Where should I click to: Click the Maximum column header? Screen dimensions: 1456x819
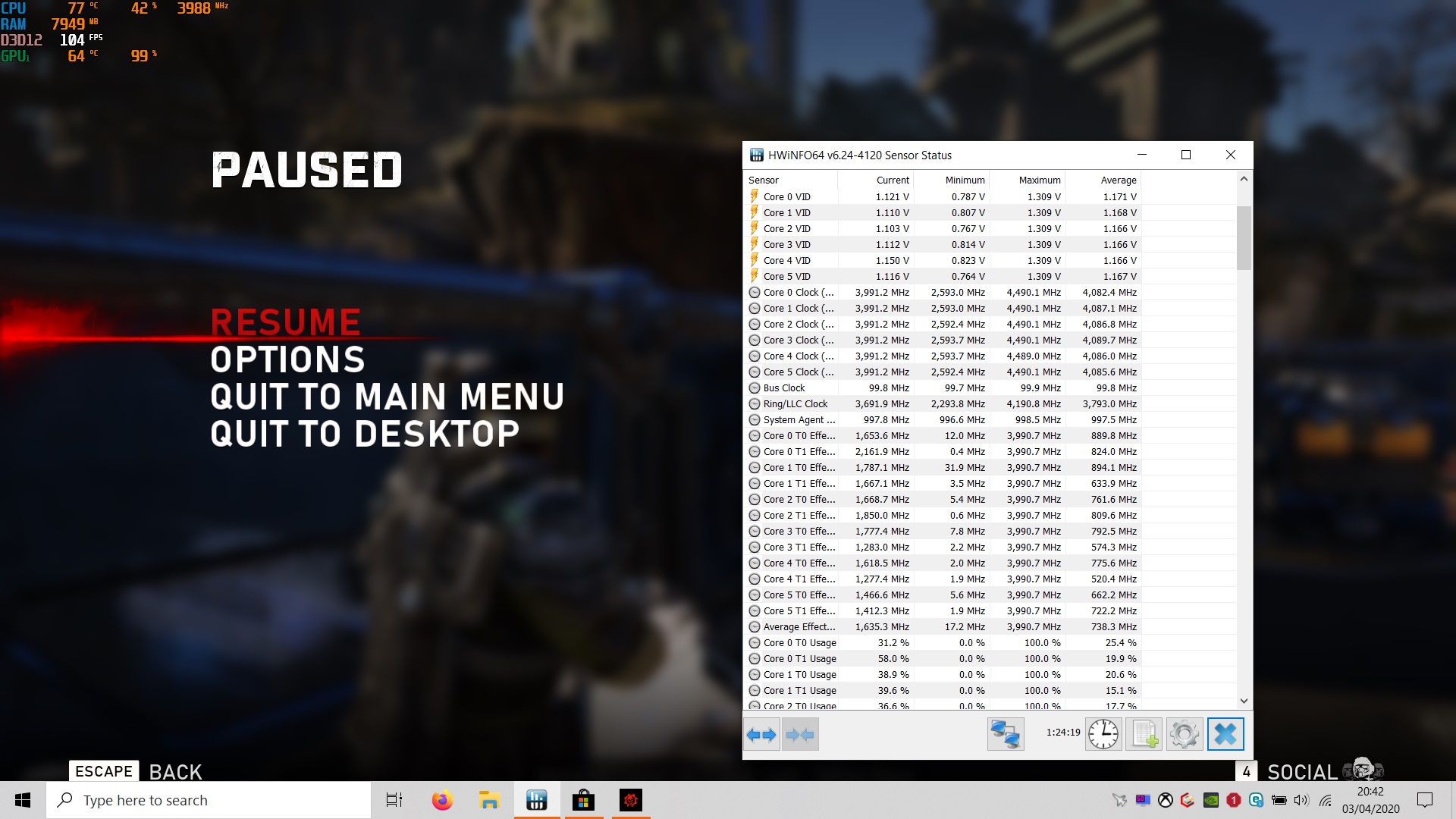pyautogui.click(x=1028, y=180)
